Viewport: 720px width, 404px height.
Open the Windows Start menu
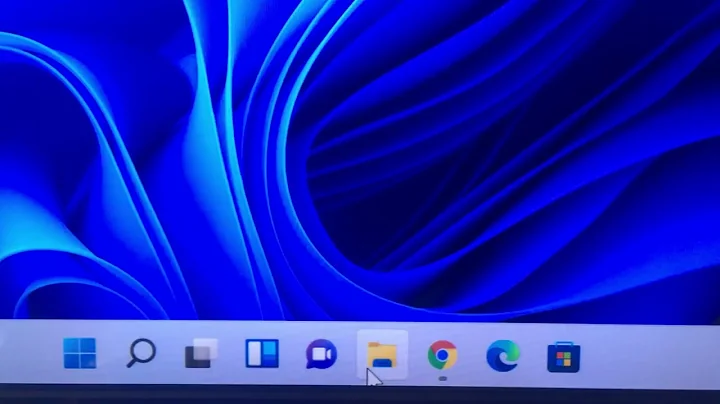[80, 353]
